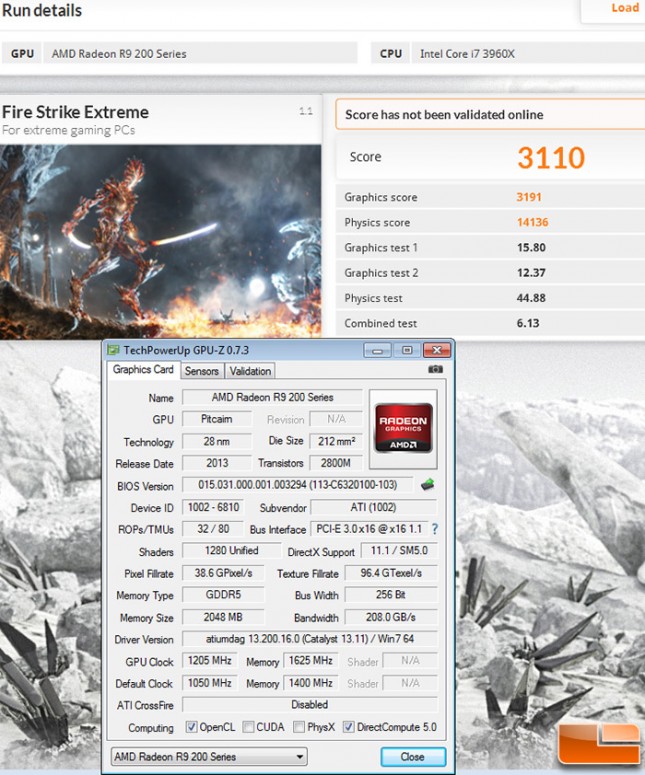Click the Graphics test 1 value 15.80
The height and width of the screenshot is (775, 645).
click(x=531, y=248)
